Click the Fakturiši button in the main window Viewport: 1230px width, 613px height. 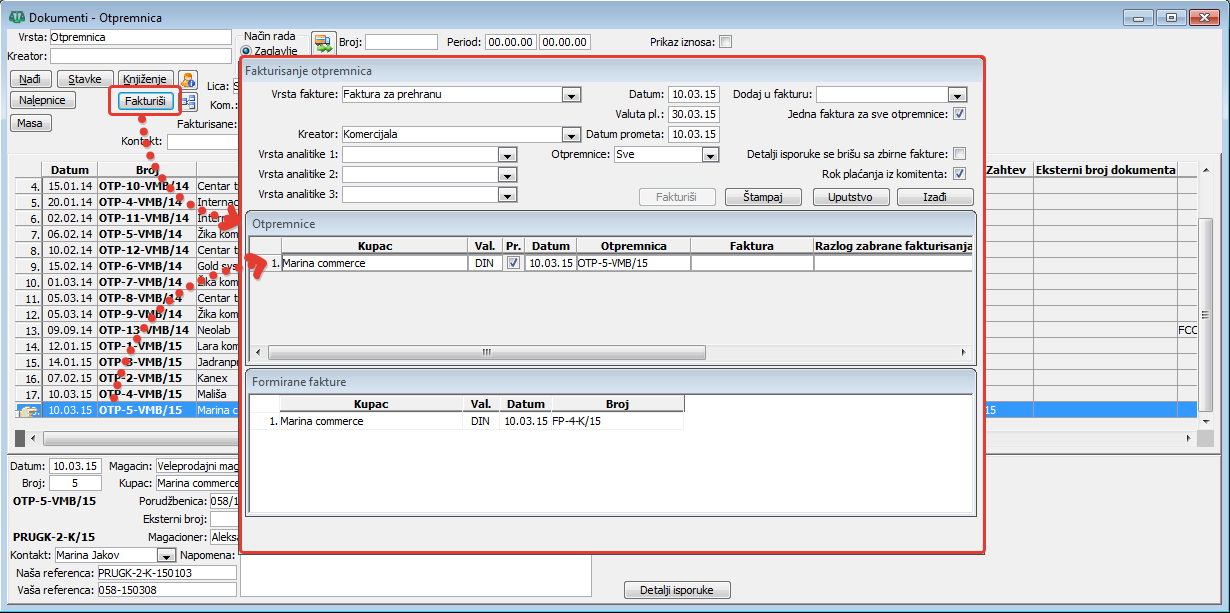[x=145, y=101]
